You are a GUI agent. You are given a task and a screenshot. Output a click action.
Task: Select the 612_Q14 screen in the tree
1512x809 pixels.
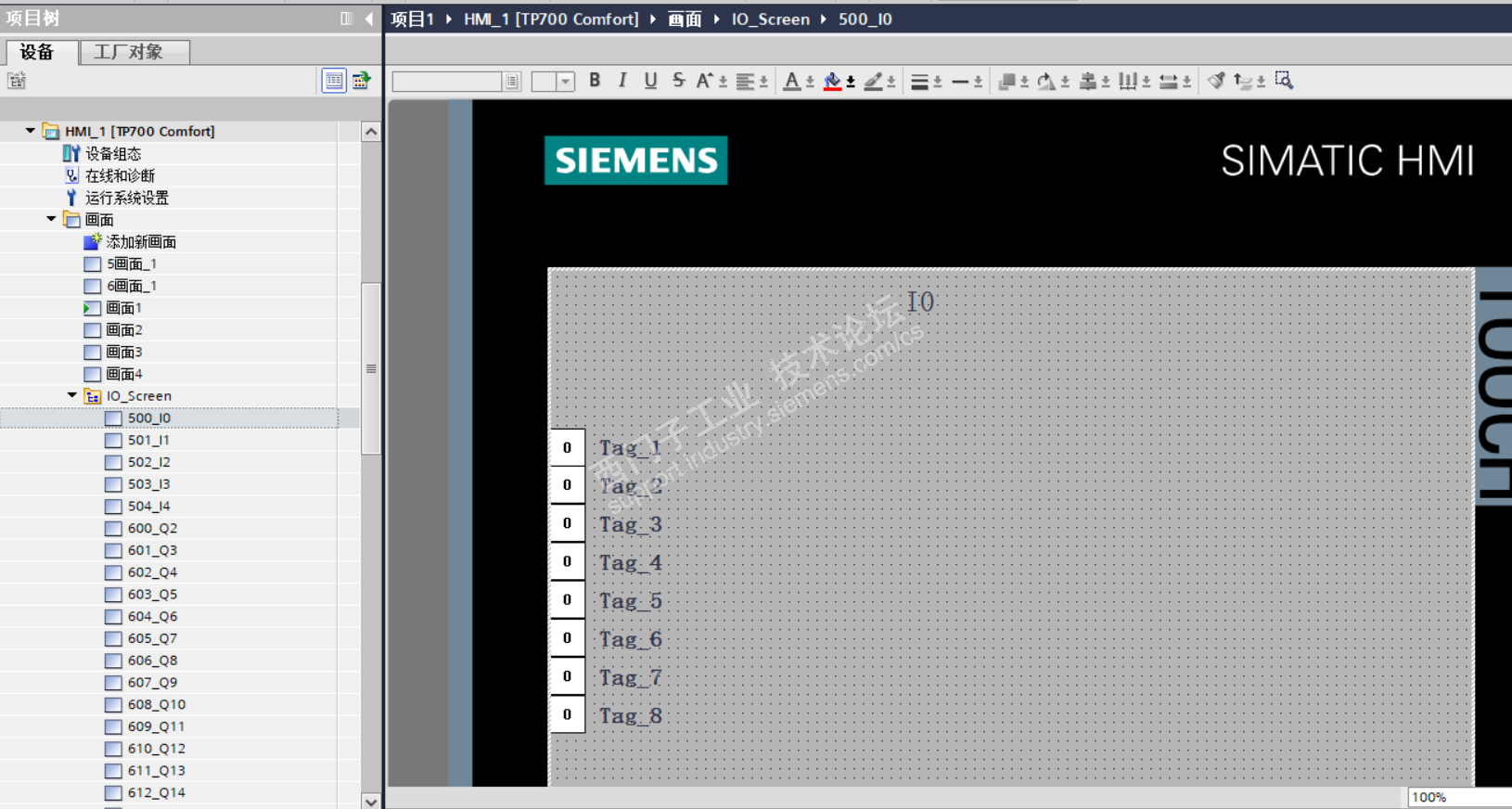point(156,792)
